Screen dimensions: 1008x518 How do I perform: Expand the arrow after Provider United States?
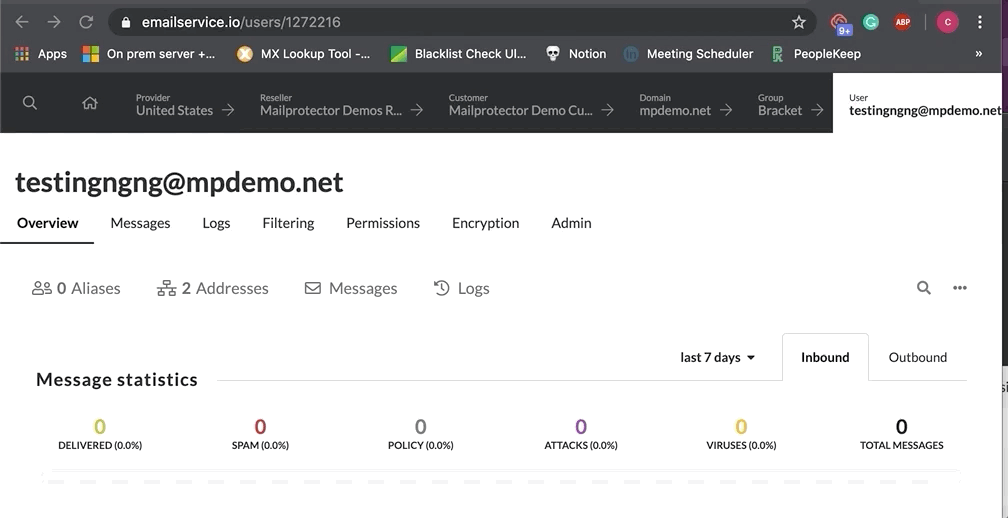pyautogui.click(x=228, y=111)
